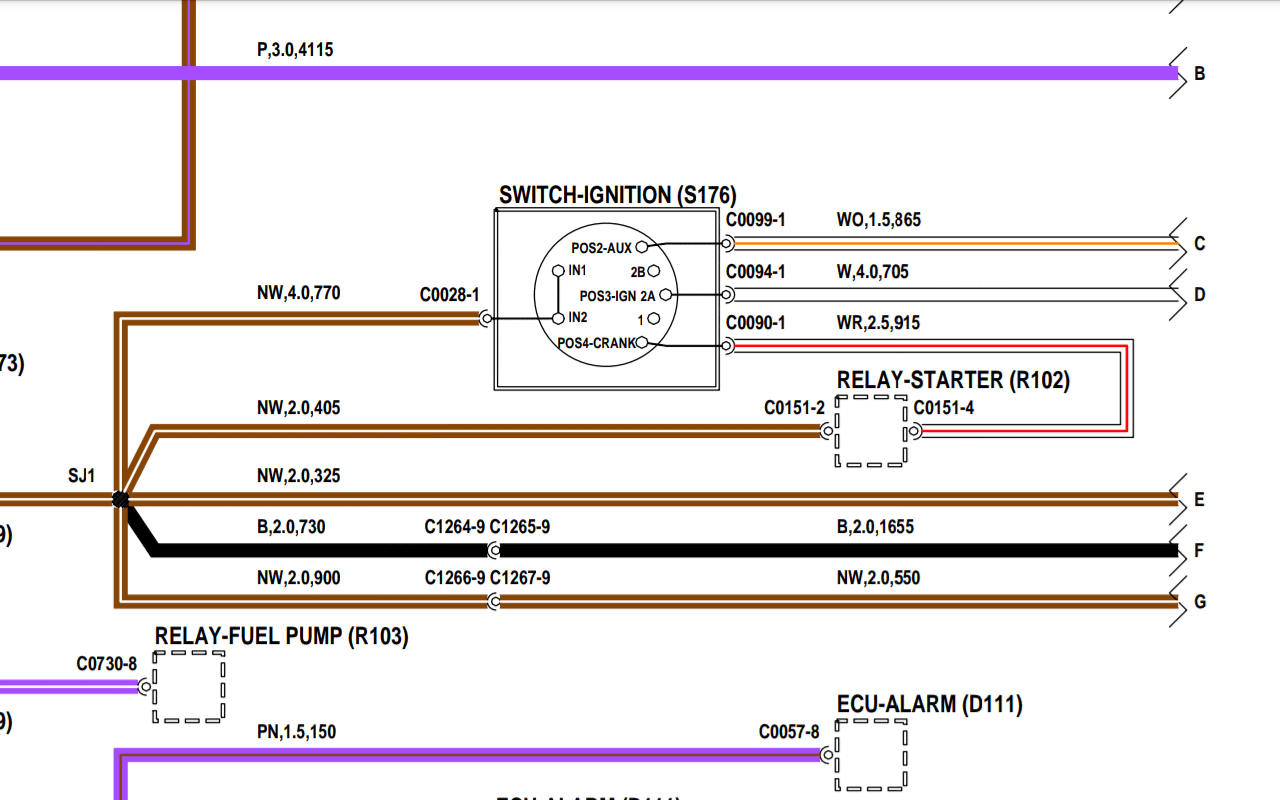1280x800 pixels.
Task: Select the RELAY-STARTER (R102) label
Action: (x=953, y=380)
